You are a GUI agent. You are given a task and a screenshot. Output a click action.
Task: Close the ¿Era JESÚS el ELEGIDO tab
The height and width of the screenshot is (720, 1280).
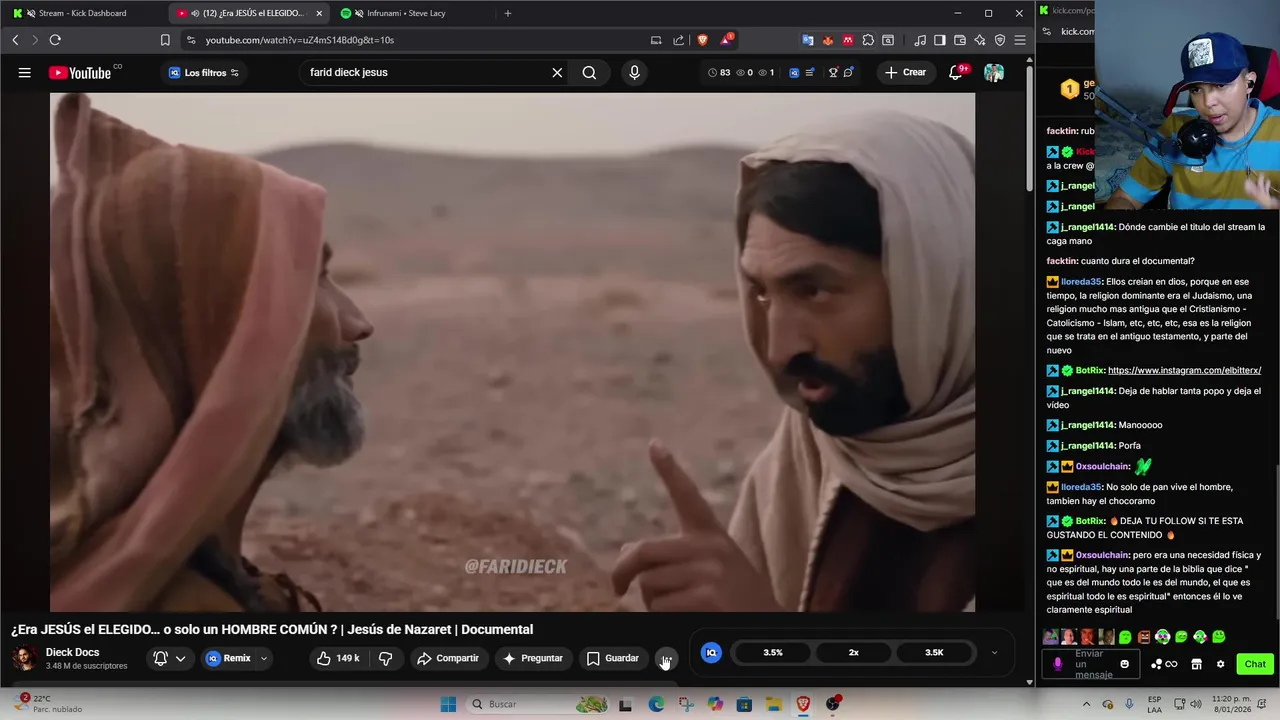(x=319, y=13)
